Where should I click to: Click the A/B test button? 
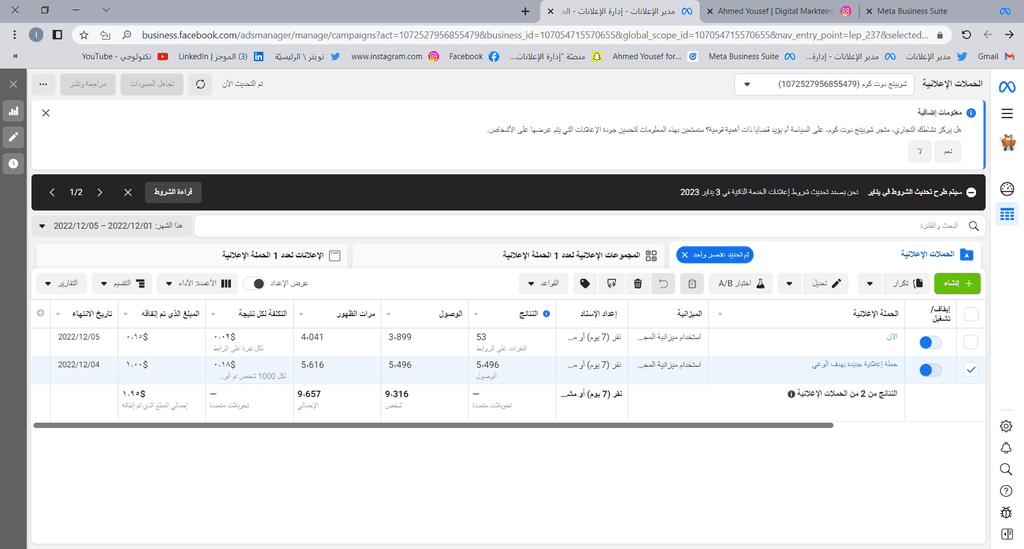[x=741, y=283]
